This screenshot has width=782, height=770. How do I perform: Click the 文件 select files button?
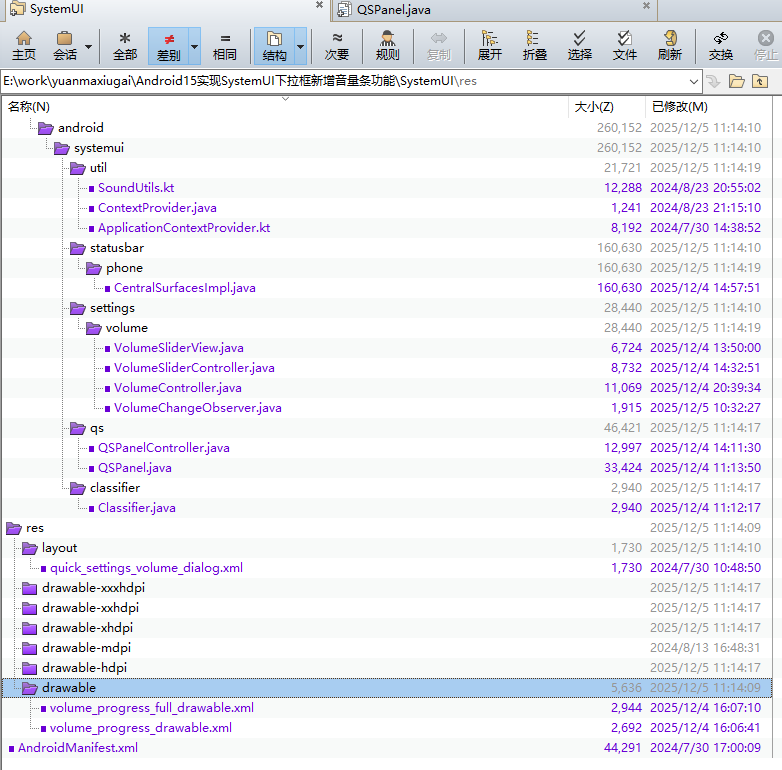tap(624, 46)
